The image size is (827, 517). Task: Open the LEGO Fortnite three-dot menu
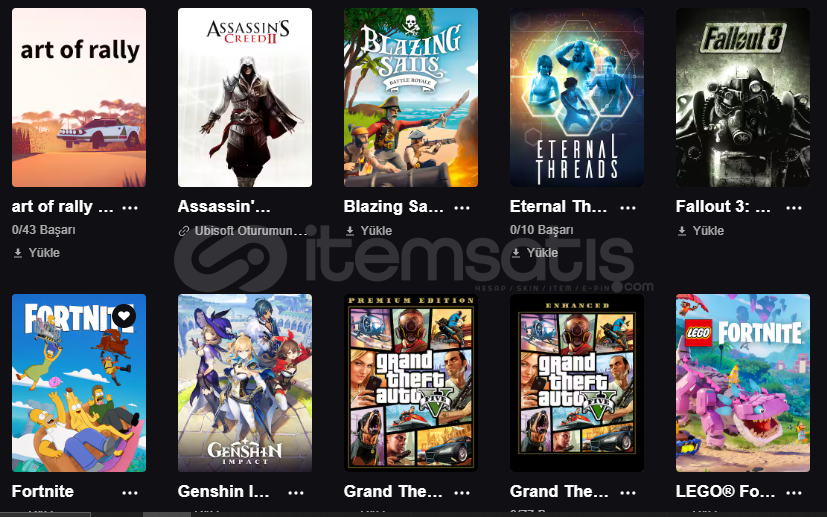794,492
